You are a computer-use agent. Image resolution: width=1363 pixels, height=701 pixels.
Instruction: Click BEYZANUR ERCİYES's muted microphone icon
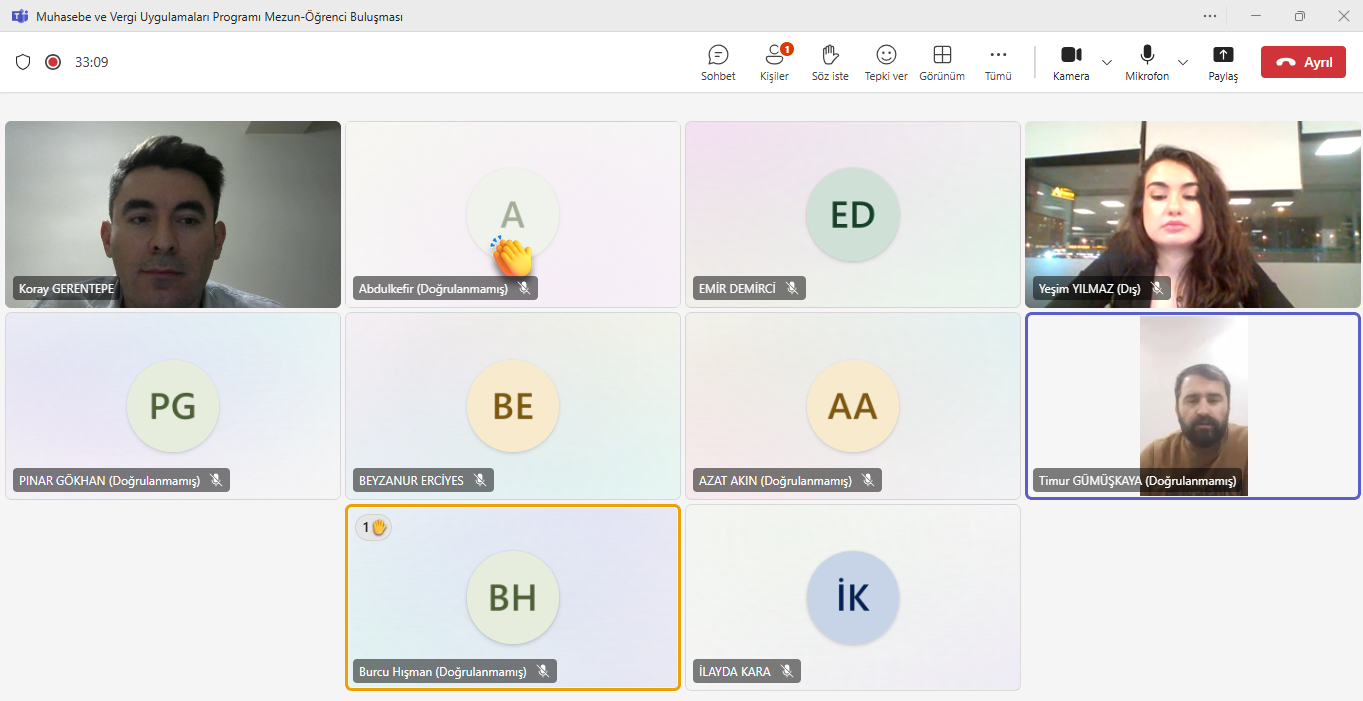480,480
